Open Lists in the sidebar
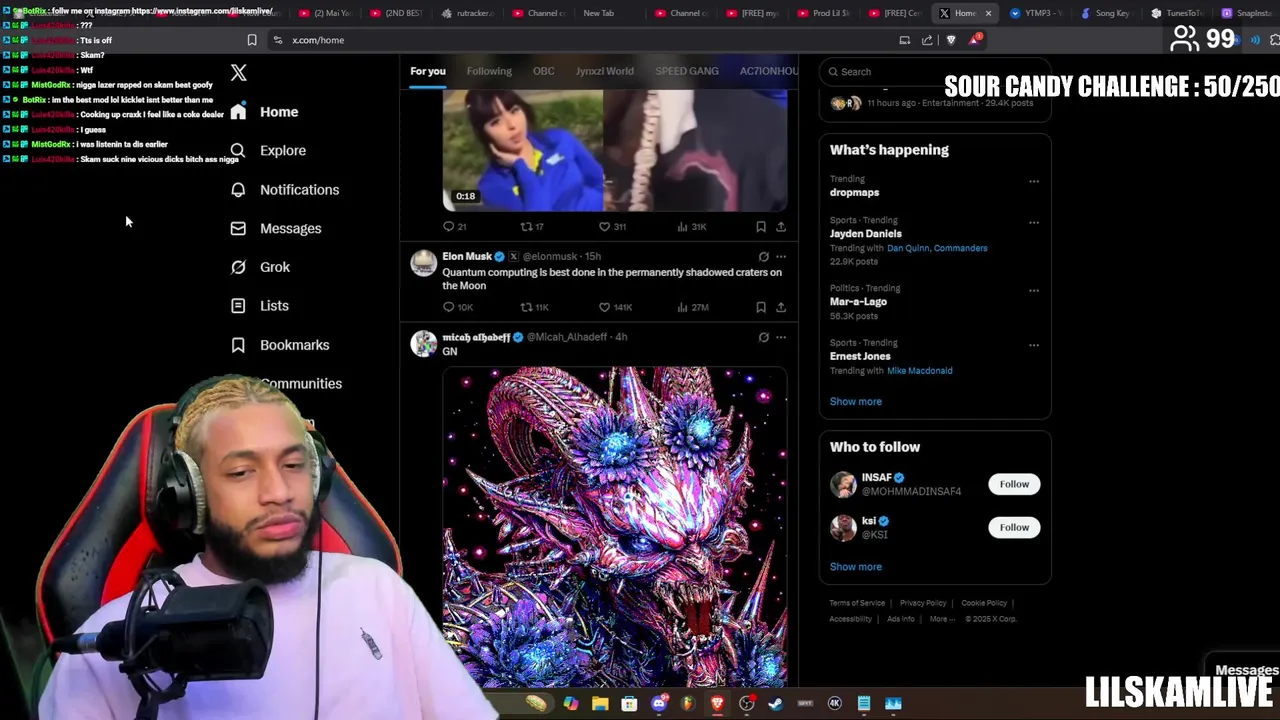 pyautogui.click(x=259, y=306)
